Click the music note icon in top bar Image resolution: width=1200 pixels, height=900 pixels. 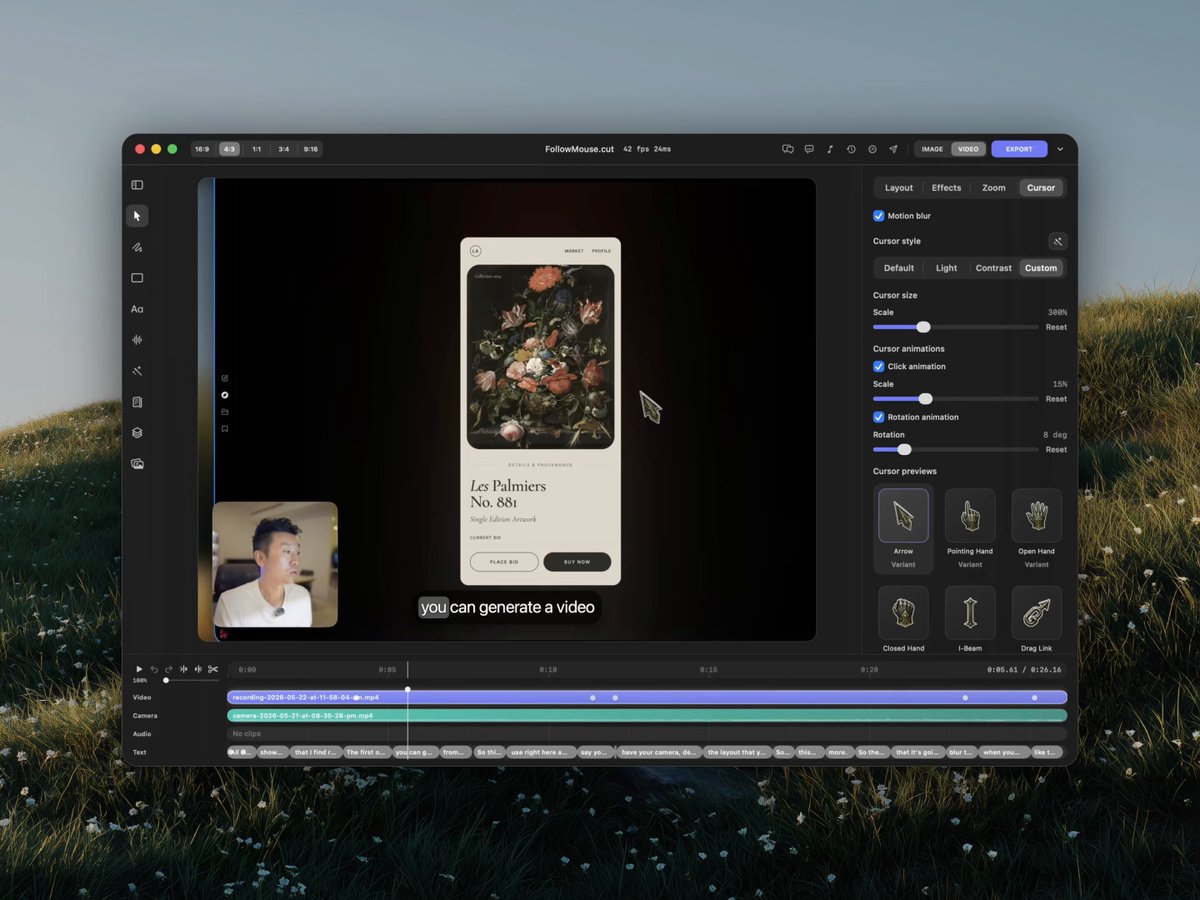pyautogui.click(x=830, y=149)
